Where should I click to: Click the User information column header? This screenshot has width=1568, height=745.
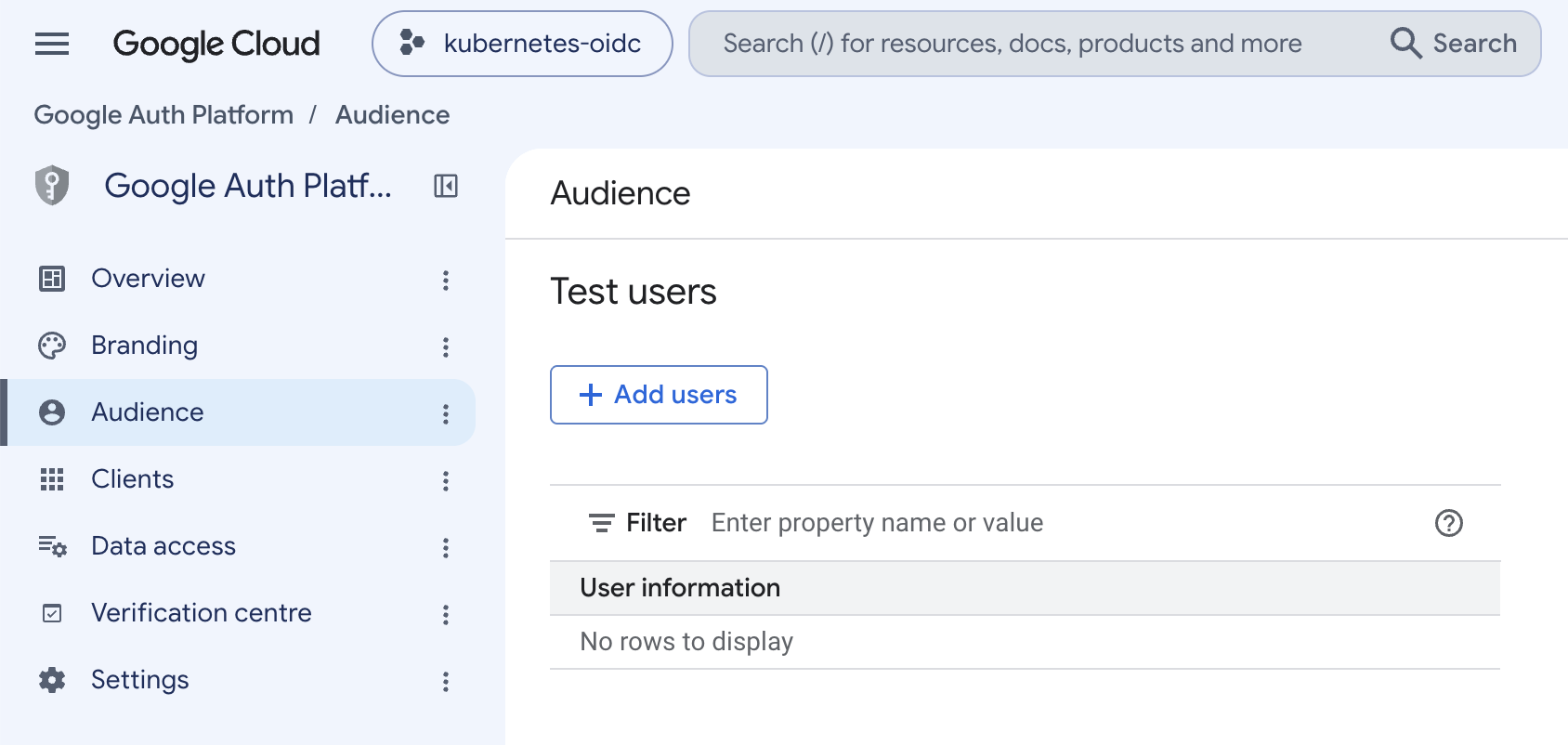680,588
